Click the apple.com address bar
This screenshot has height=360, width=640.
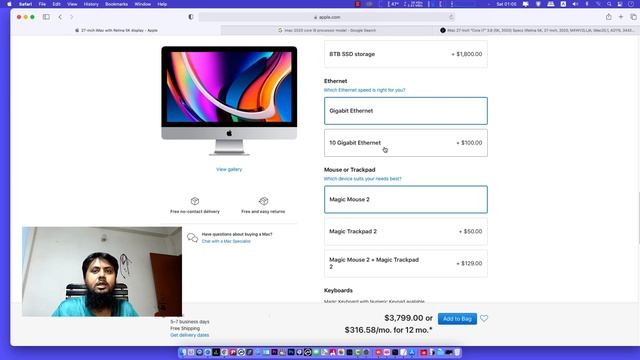[327, 17]
